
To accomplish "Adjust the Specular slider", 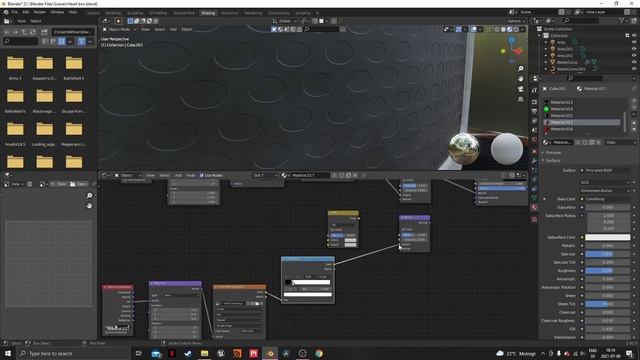I will [x=608, y=254].
